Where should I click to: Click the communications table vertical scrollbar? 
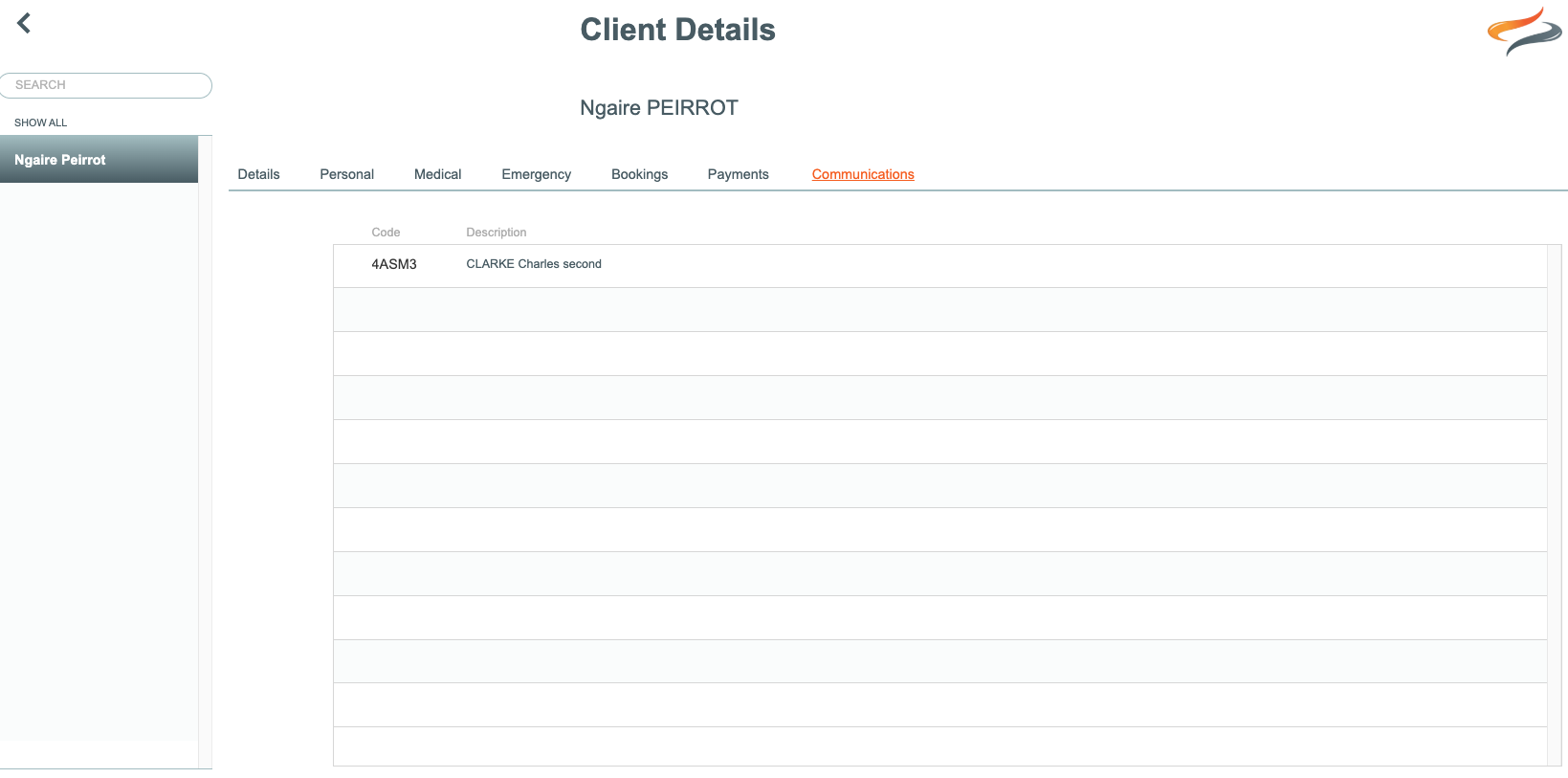(1555, 505)
